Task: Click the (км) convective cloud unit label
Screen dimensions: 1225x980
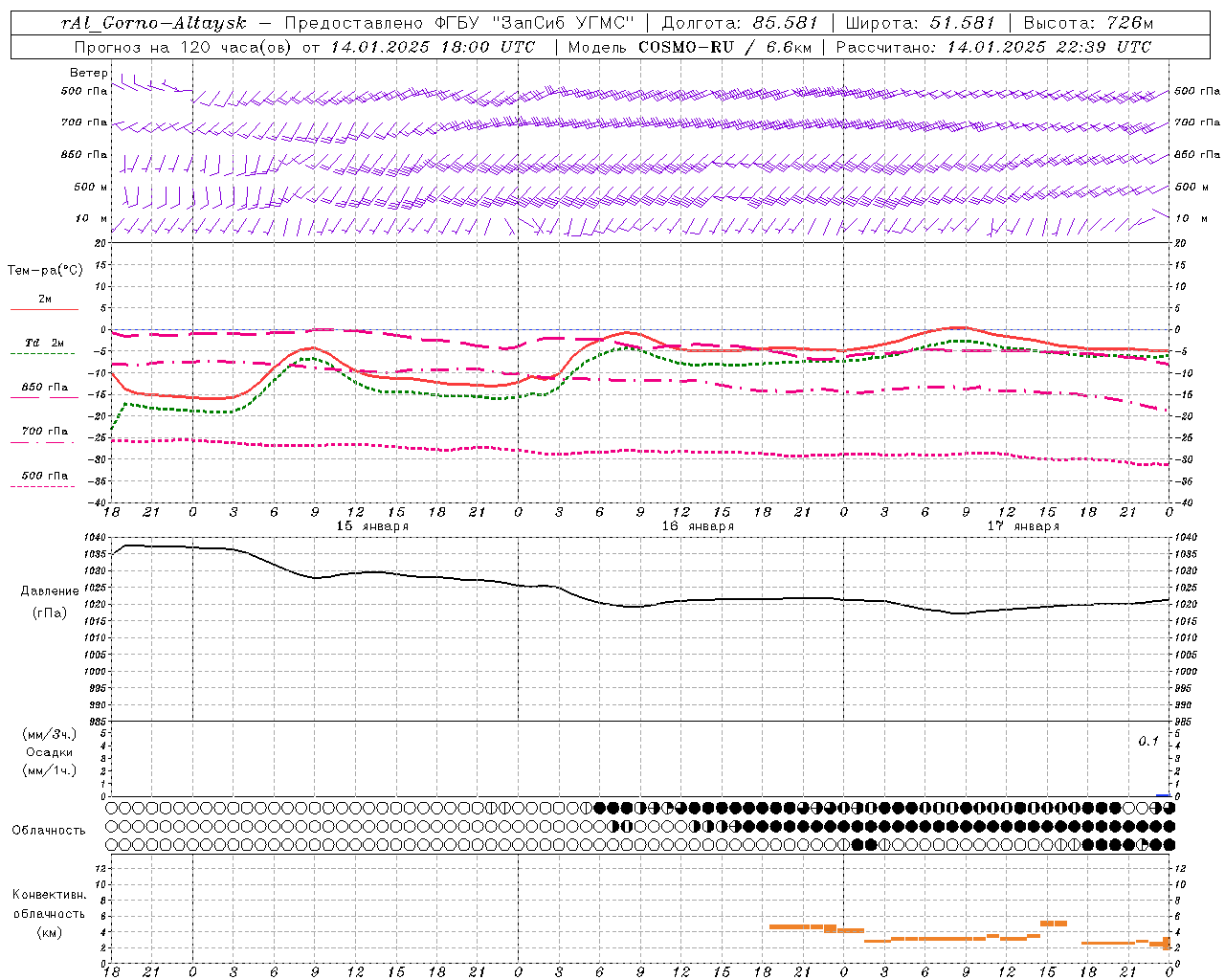Action: [50, 932]
